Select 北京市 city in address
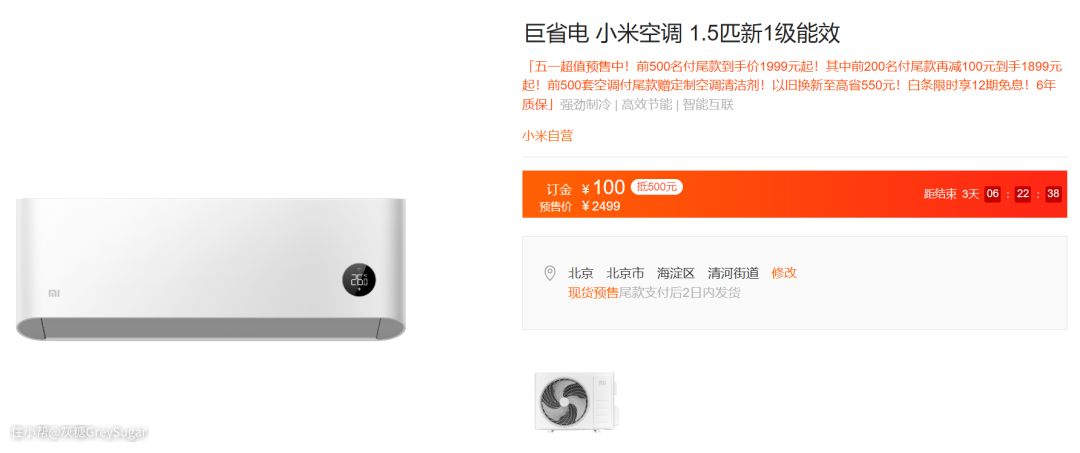 625,273
